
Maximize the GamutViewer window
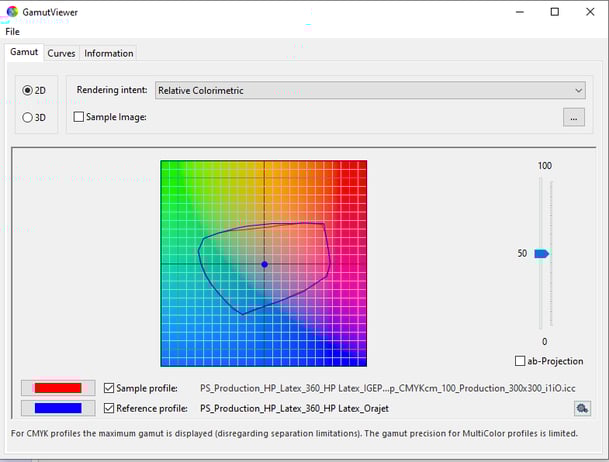[555, 12]
